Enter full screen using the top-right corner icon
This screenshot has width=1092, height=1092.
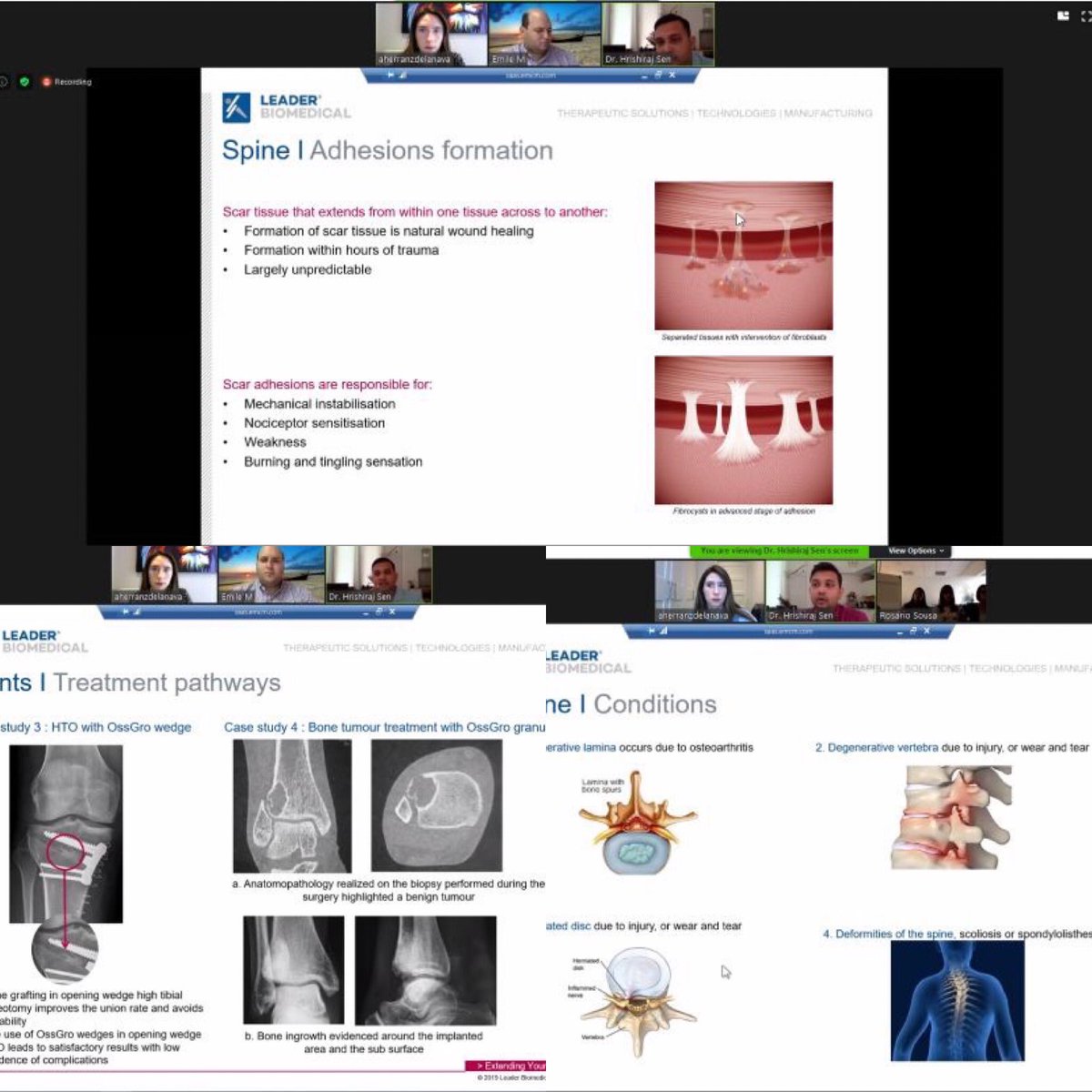point(1087,15)
